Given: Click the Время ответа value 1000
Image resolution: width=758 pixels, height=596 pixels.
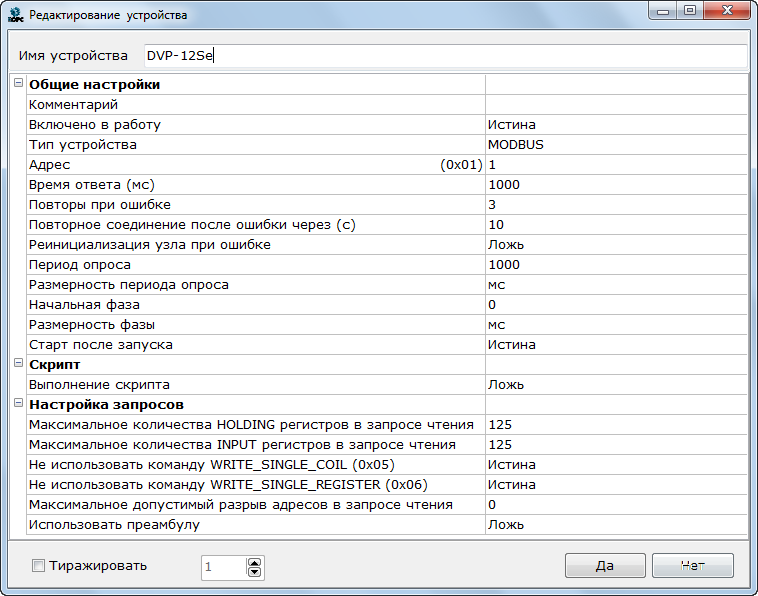Looking at the screenshot, I should point(615,185).
